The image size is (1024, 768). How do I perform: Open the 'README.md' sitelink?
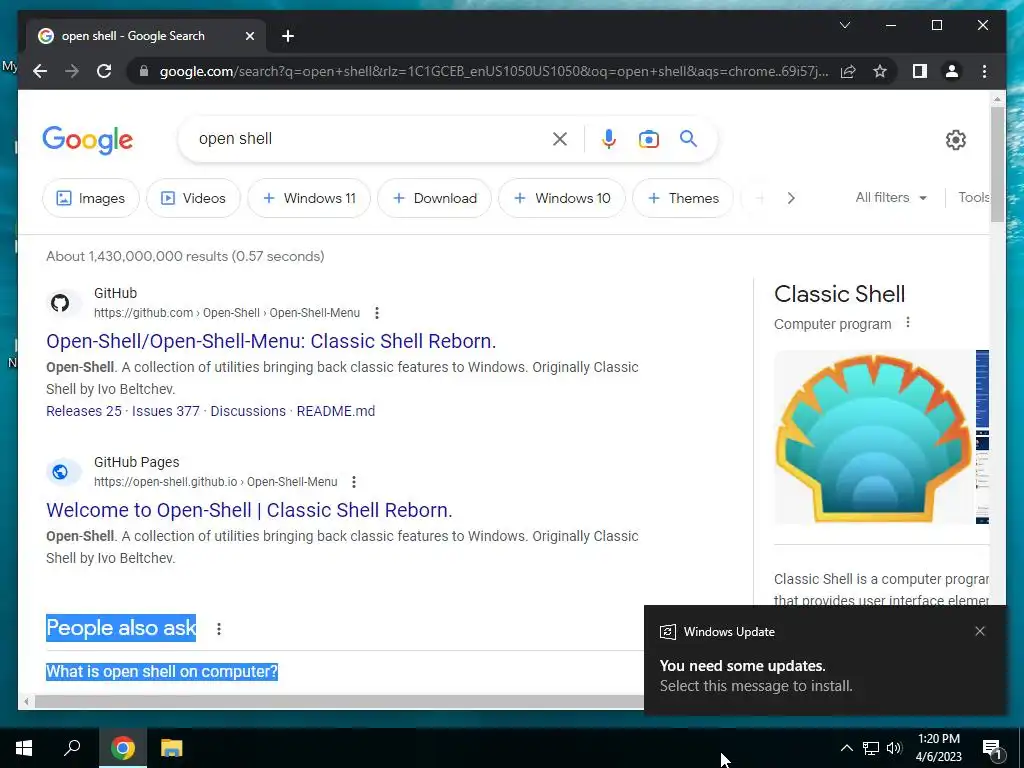point(336,411)
